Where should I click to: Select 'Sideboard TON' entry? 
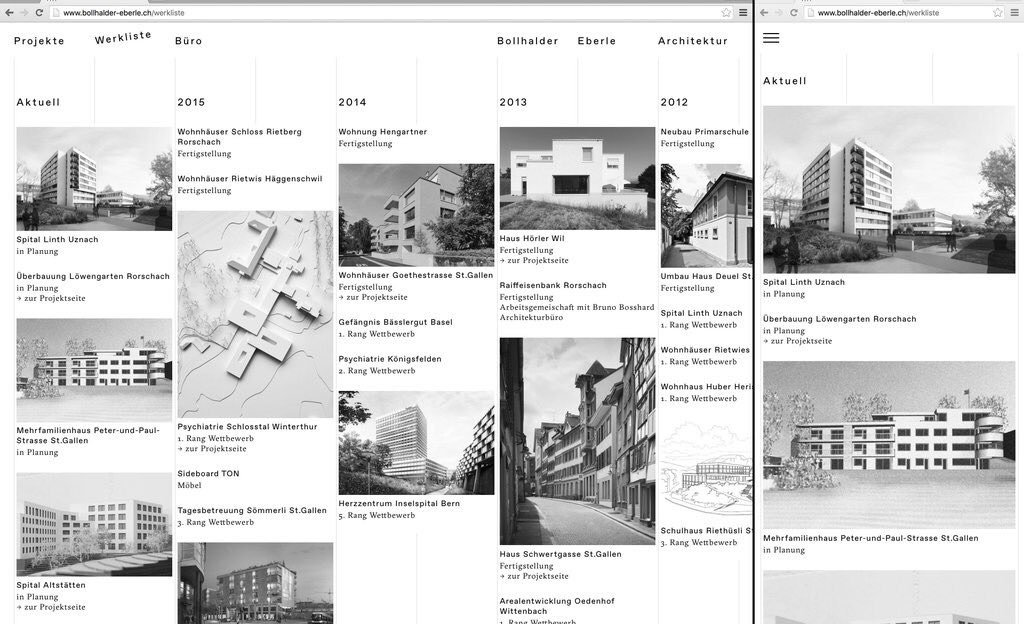tap(208, 474)
